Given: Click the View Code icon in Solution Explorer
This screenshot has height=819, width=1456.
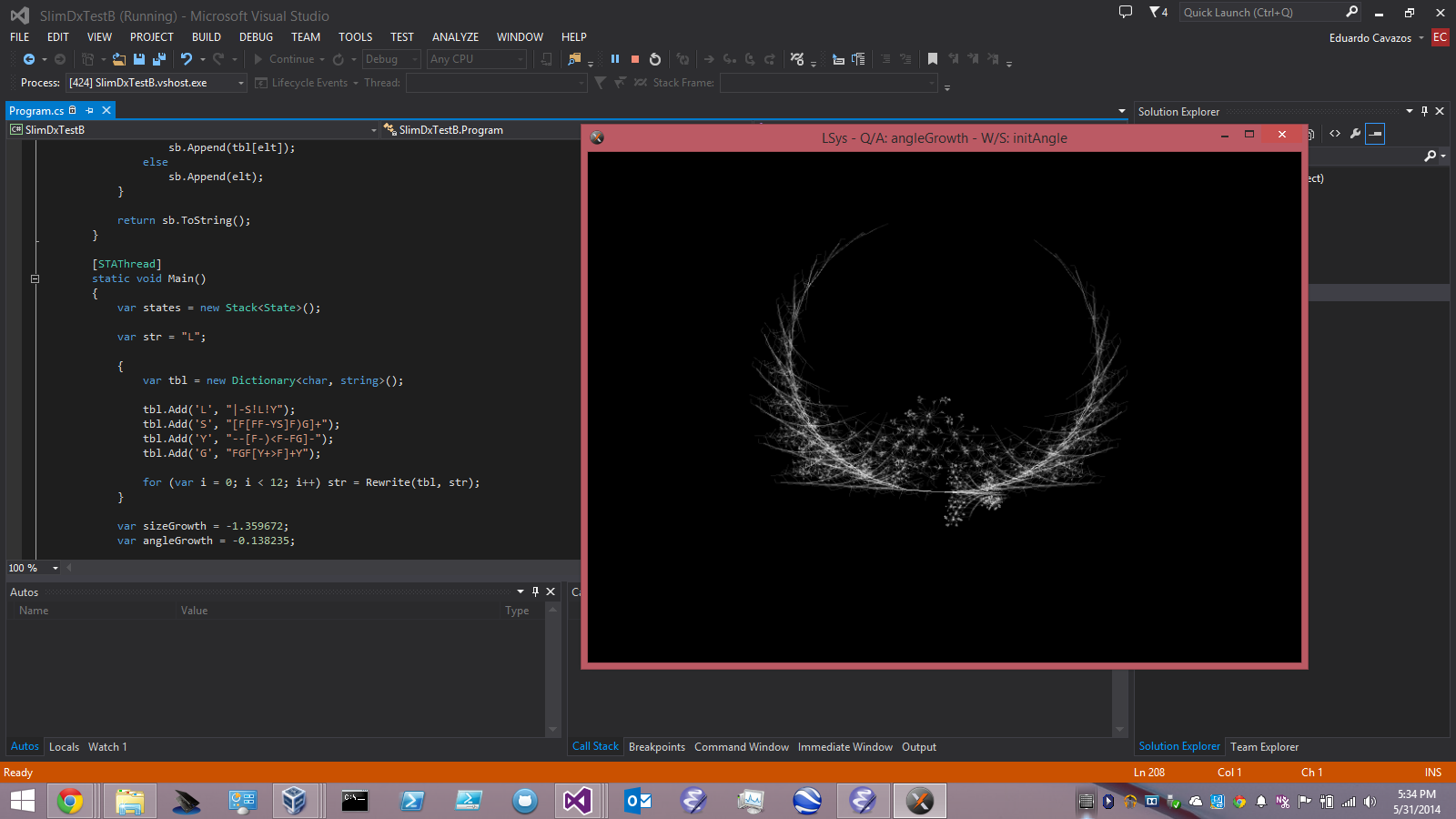Looking at the screenshot, I should pos(1335,134).
